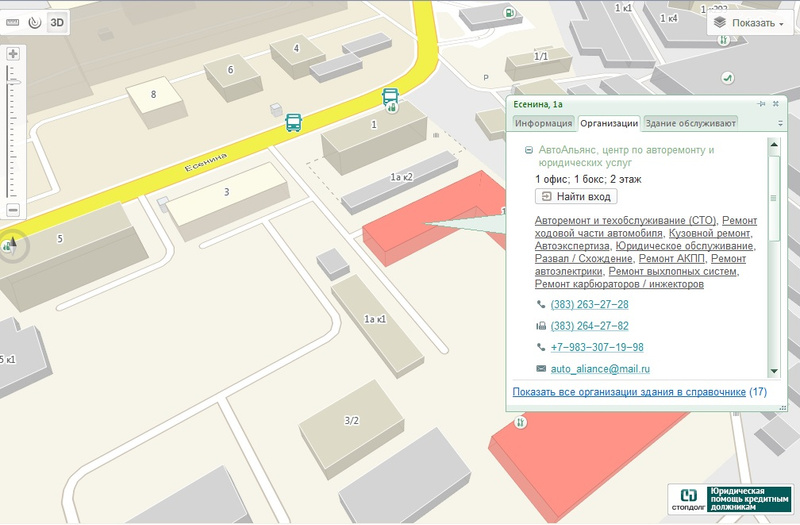Click the card scrollbar up arrow

click(774, 144)
